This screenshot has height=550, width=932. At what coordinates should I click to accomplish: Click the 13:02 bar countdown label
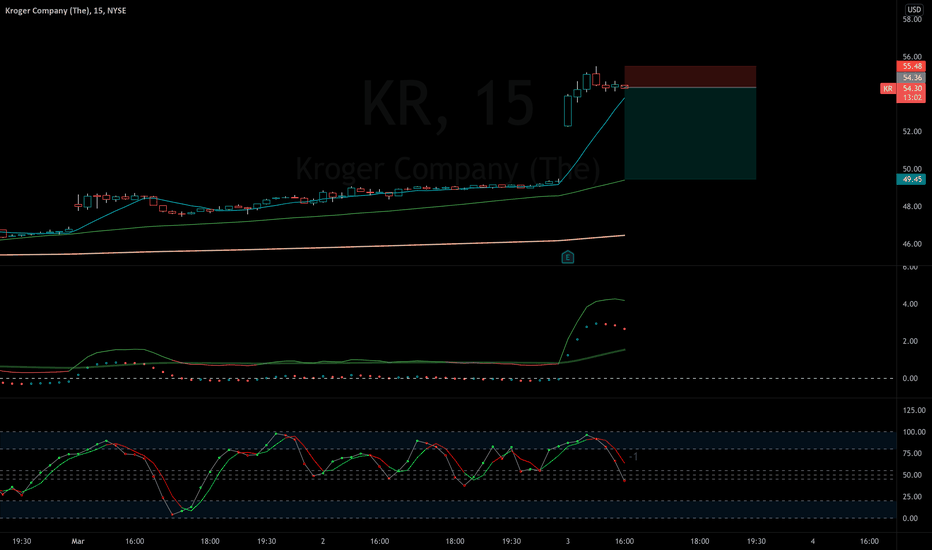pos(911,98)
